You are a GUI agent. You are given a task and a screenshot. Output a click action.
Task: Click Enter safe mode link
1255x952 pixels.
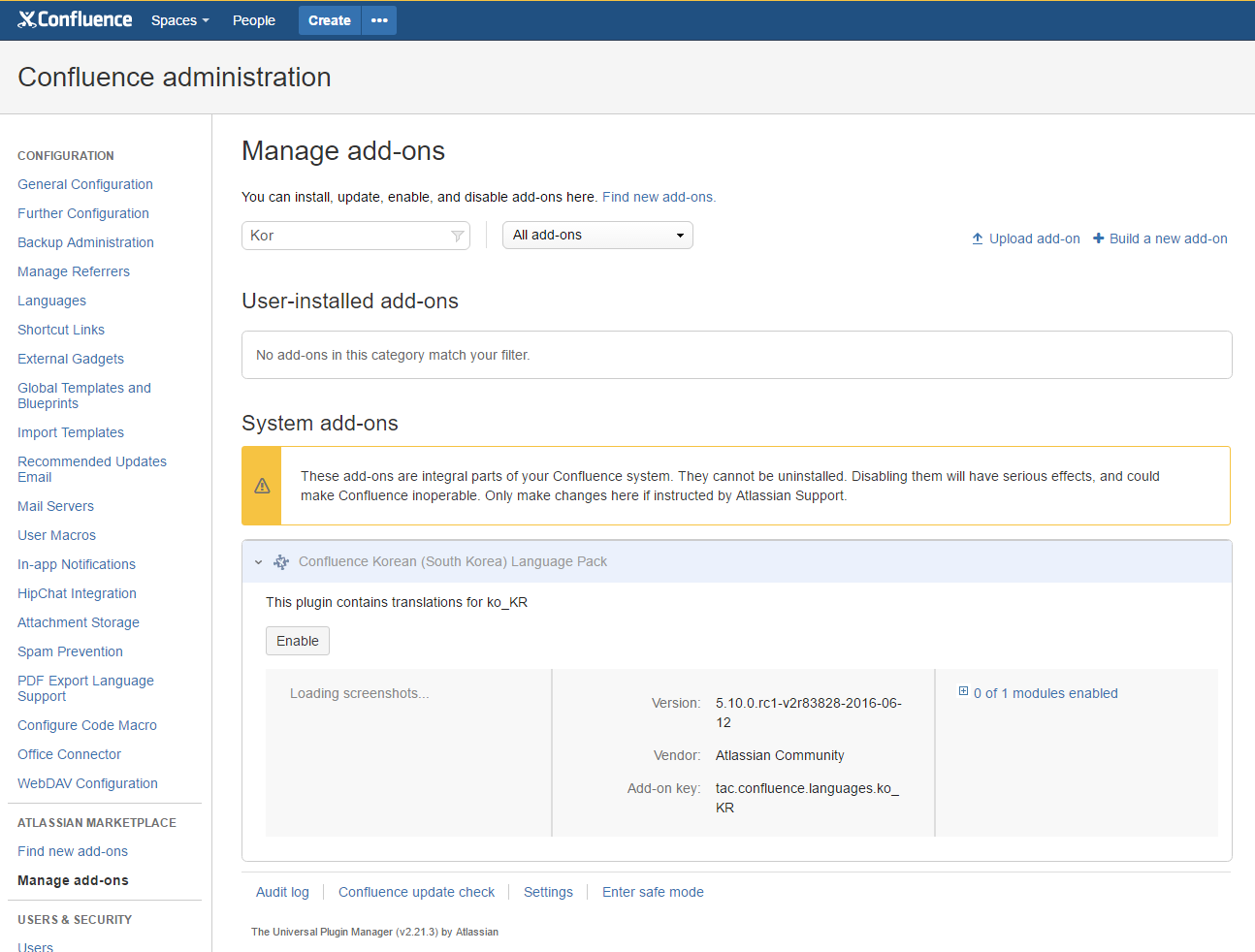653,892
